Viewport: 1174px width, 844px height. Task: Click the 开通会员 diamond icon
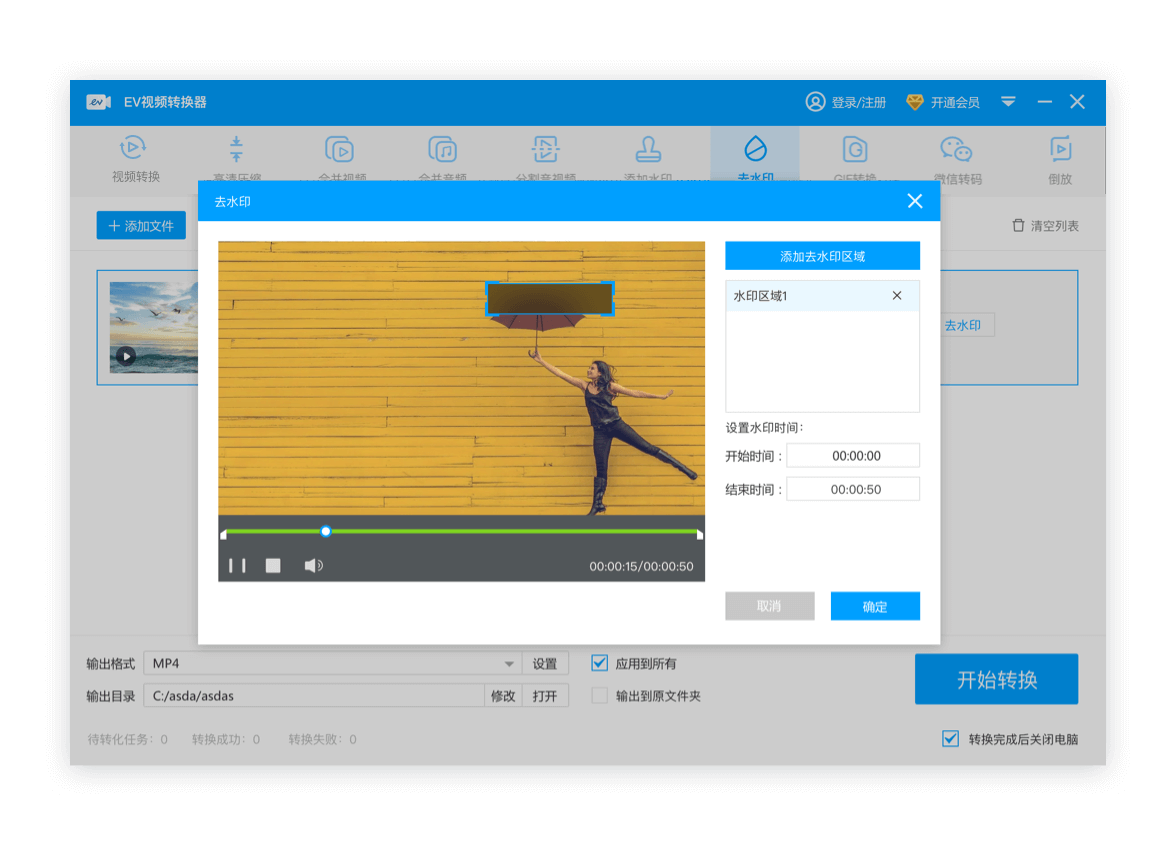(914, 102)
